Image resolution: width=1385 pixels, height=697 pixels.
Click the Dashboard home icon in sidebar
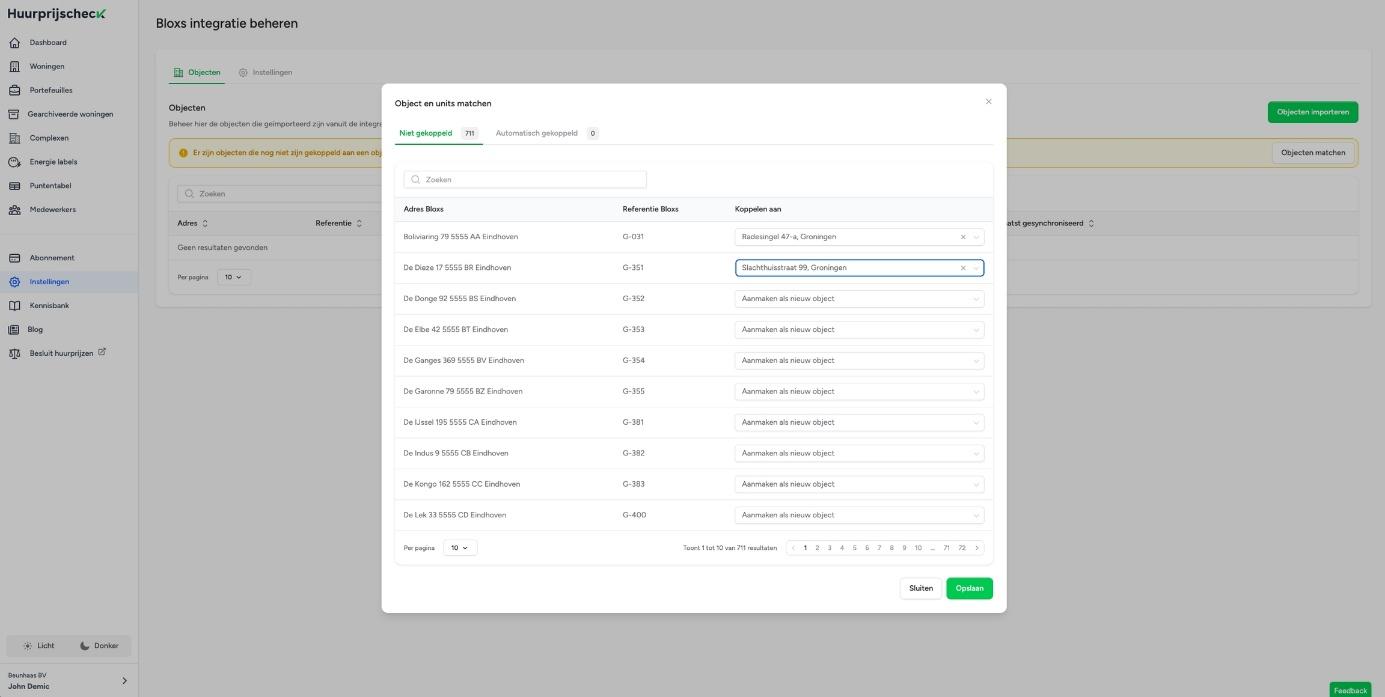(x=14, y=43)
